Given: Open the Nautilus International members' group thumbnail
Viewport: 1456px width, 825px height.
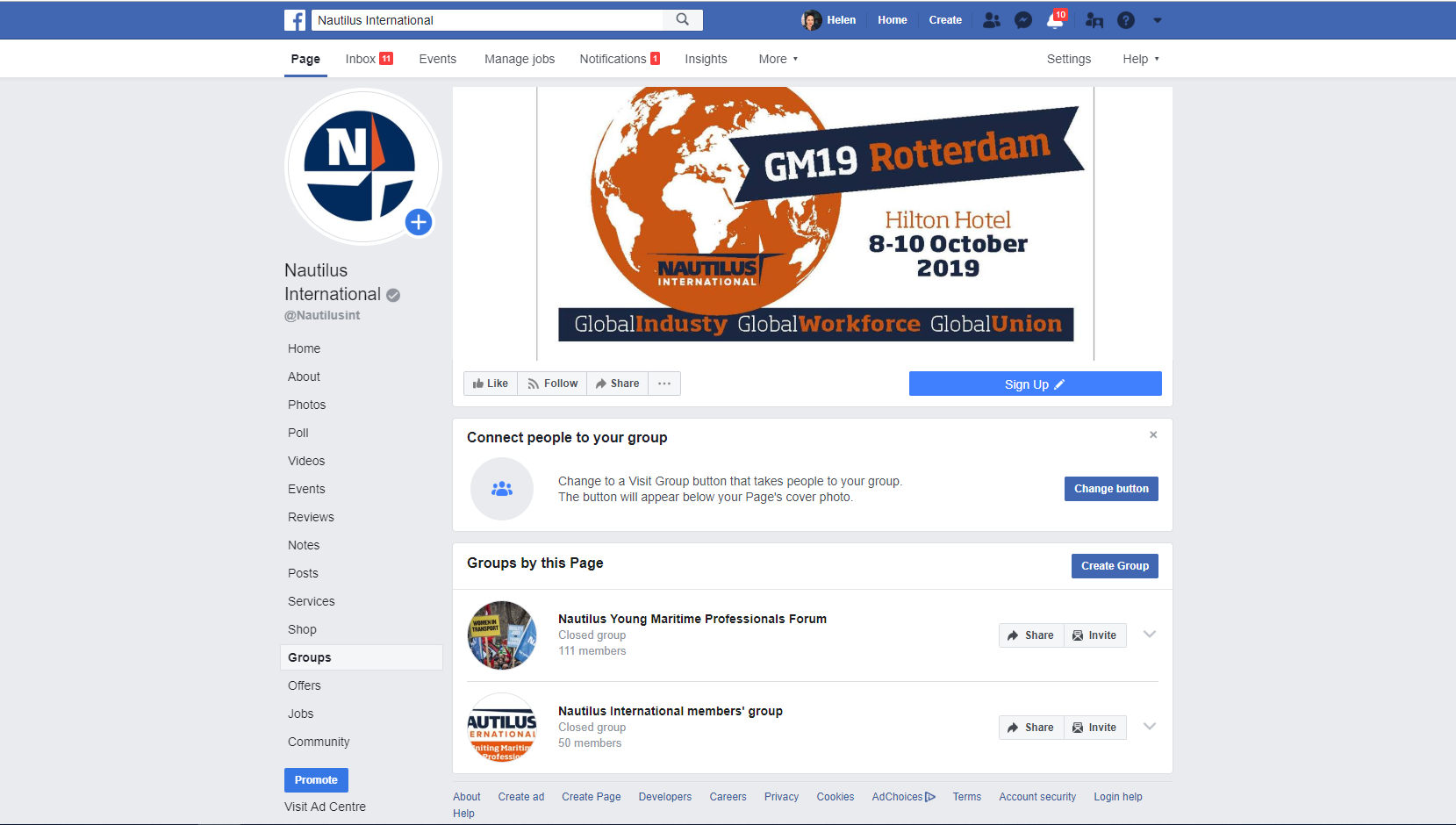Looking at the screenshot, I should [x=502, y=728].
